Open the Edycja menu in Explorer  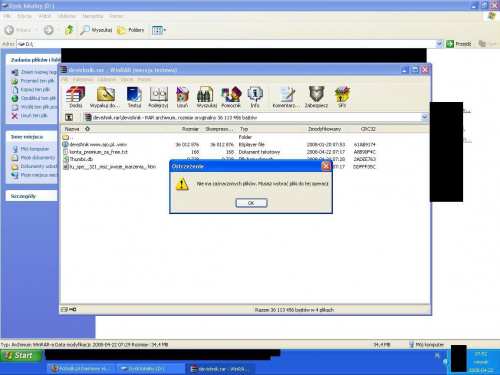click(x=24, y=16)
